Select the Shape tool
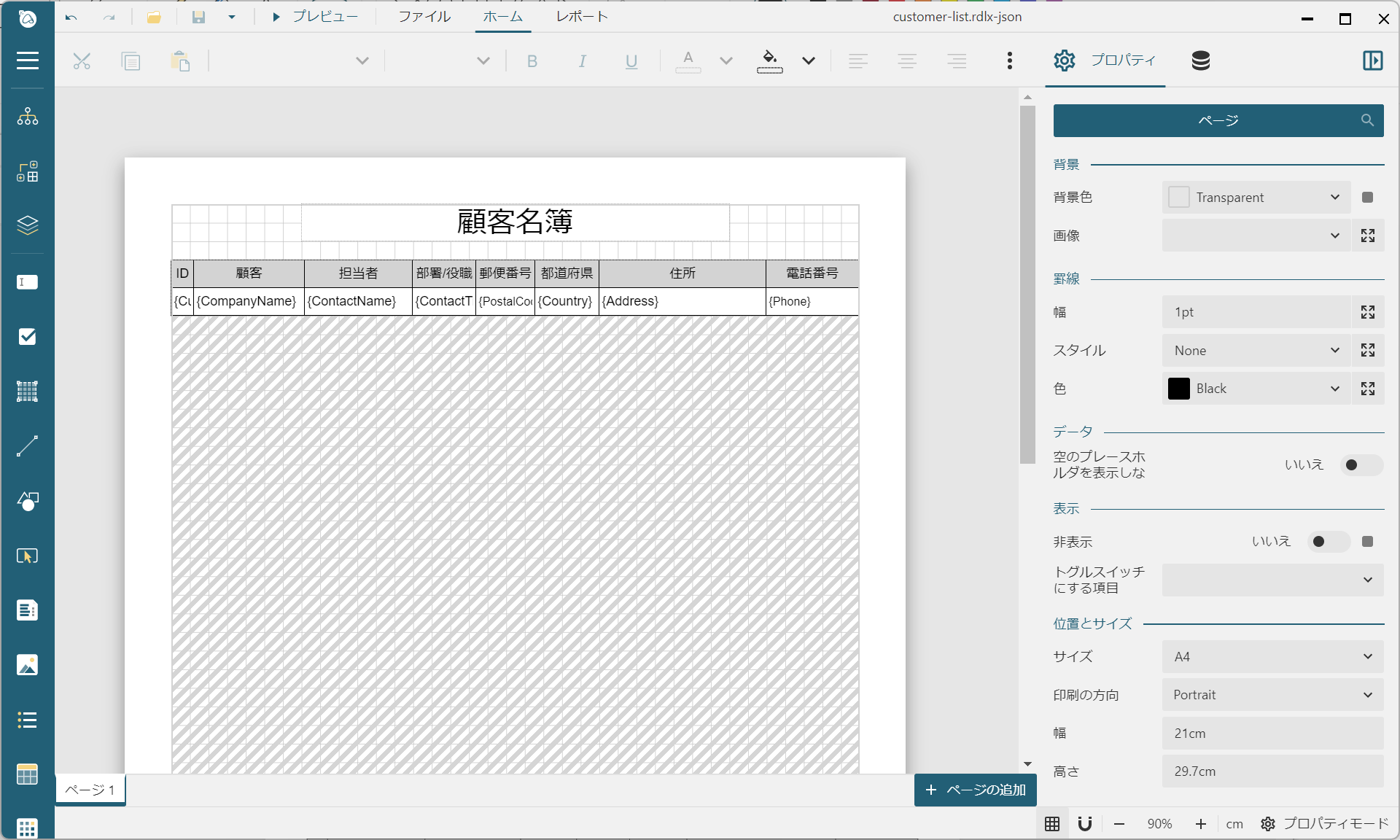1400x840 pixels. point(27,501)
